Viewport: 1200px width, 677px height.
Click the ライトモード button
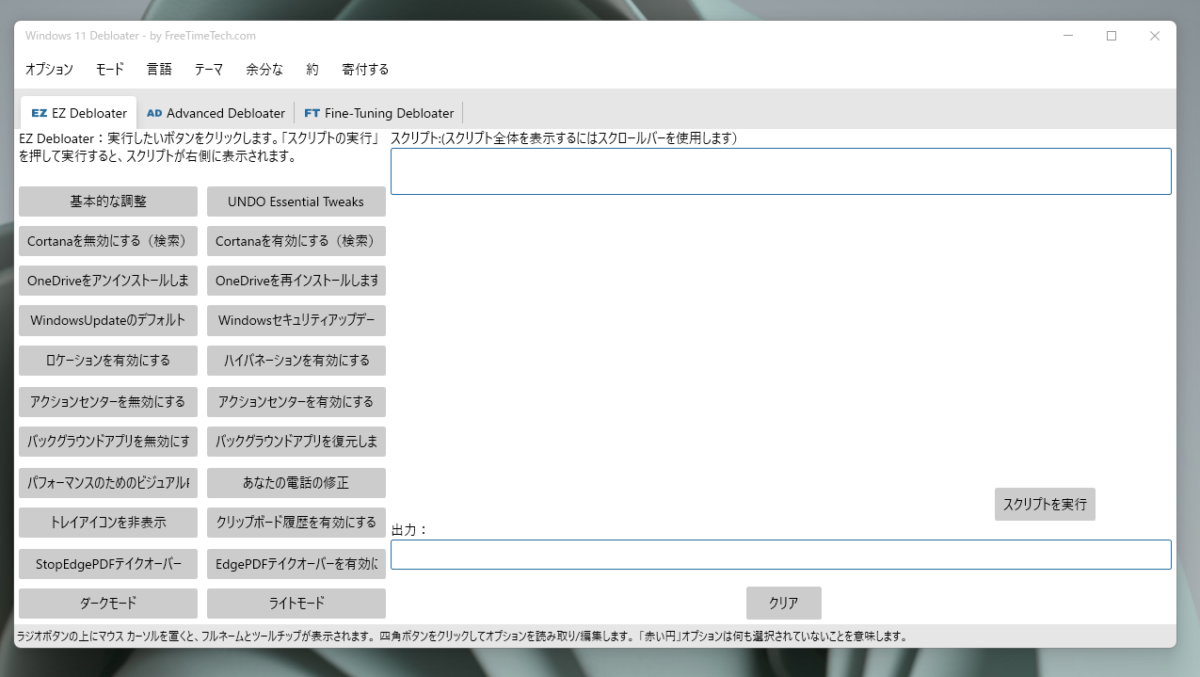(x=296, y=603)
